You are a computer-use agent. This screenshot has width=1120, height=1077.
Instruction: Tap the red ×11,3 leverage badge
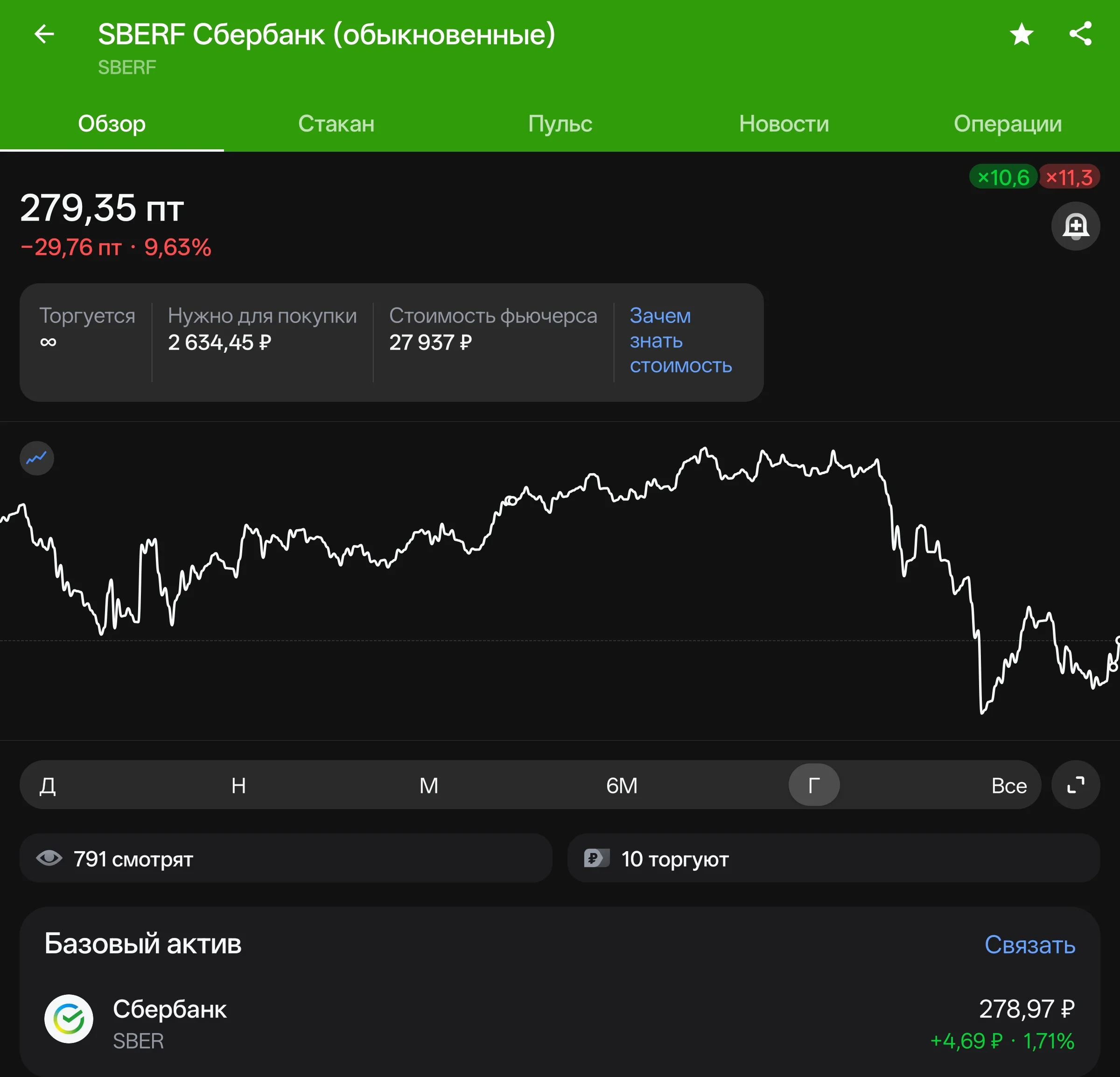[x=1069, y=177]
